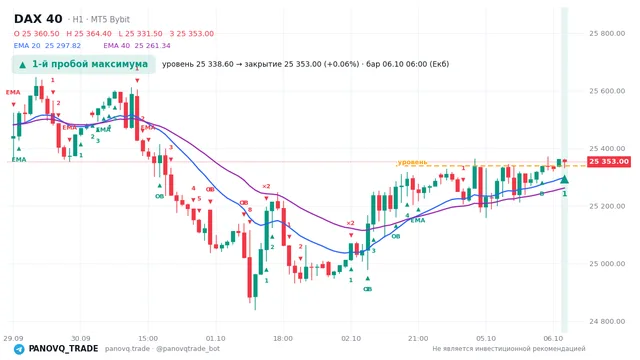The height and width of the screenshot is (360, 640).
Task: Click the panovq.trade · @panovqtrade_bot link
Action: pyautogui.click(x=162, y=349)
